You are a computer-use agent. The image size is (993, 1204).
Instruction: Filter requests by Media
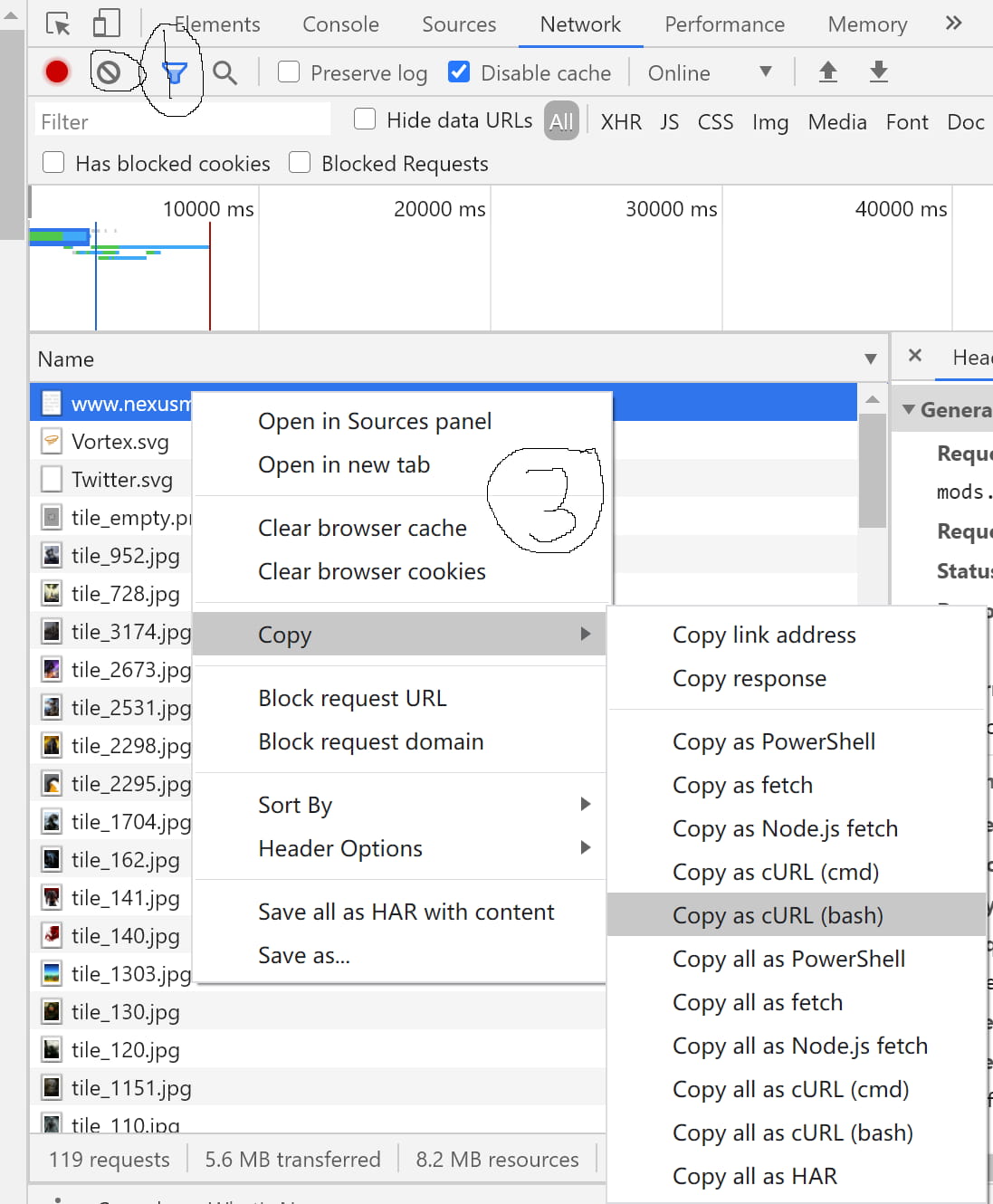pyautogui.click(x=837, y=122)
